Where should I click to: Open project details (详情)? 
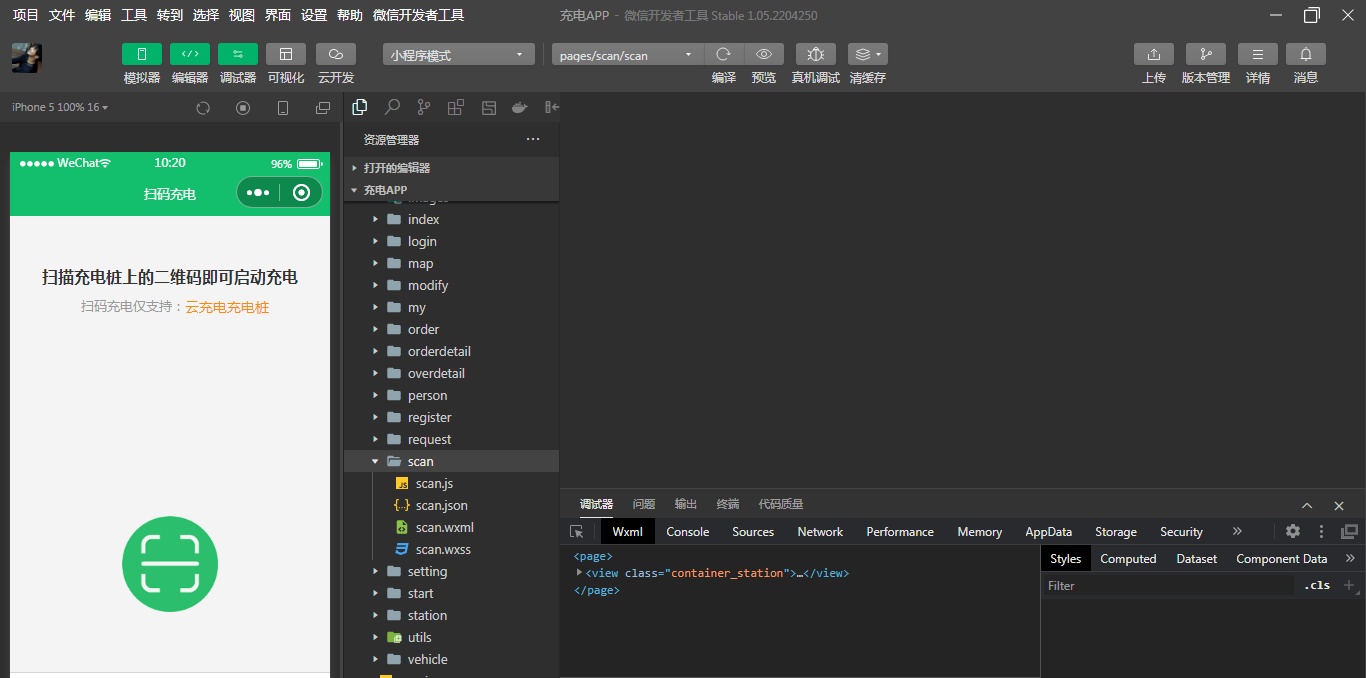(1258, 54)
